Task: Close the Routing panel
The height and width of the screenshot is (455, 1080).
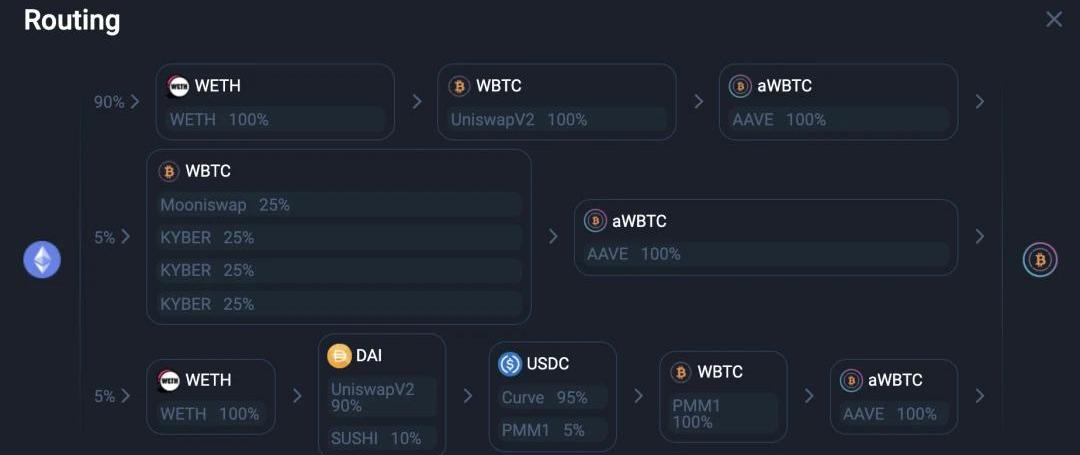Action: pos(1054,20)
